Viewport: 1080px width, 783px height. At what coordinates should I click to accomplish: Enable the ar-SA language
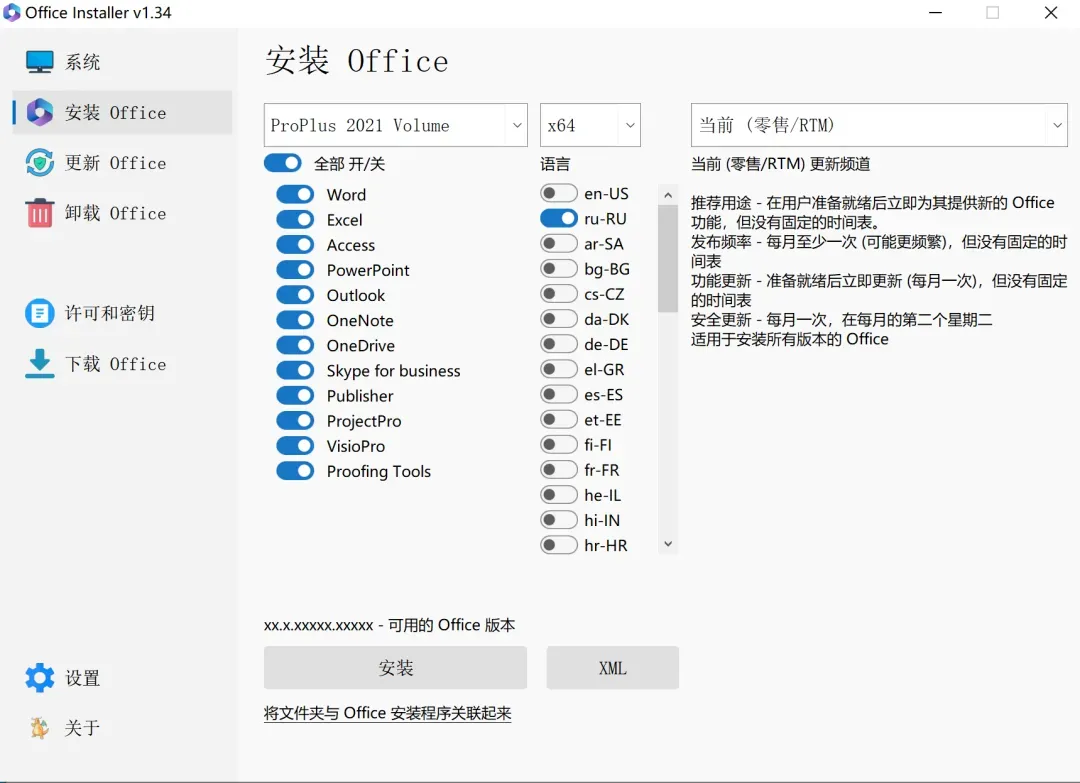pos(559,244)
